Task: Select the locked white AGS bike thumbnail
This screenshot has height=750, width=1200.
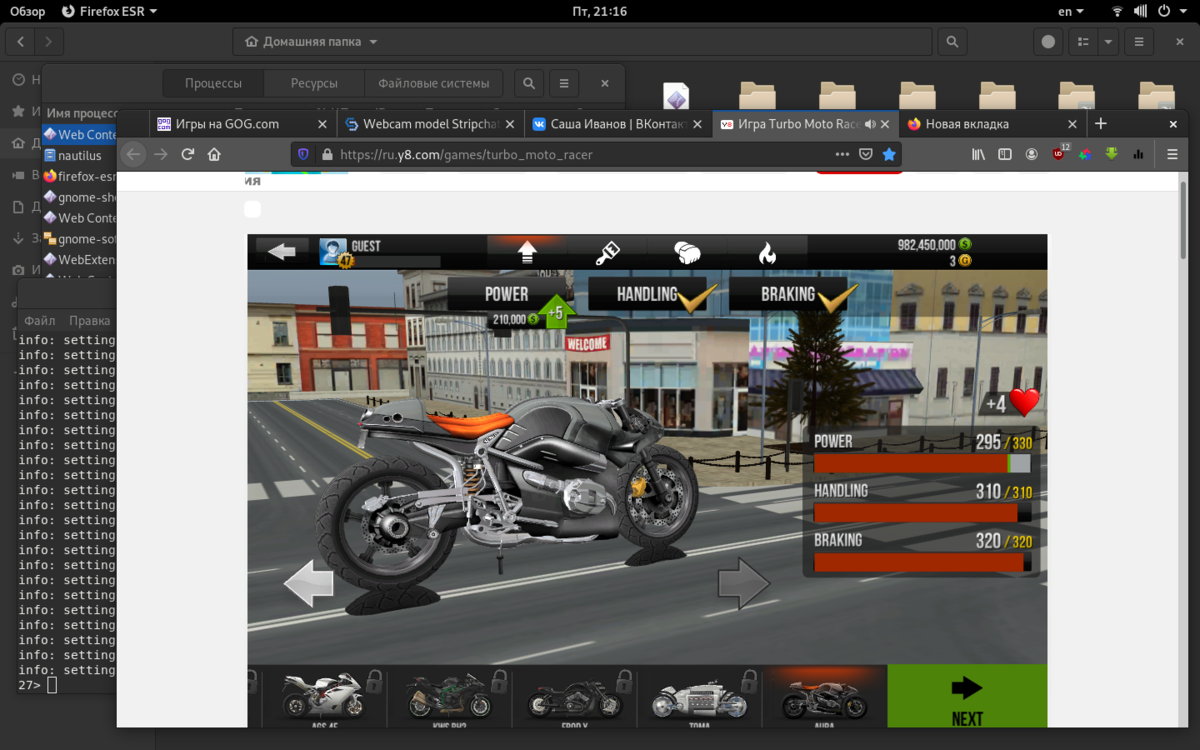Action: [323, 696]
